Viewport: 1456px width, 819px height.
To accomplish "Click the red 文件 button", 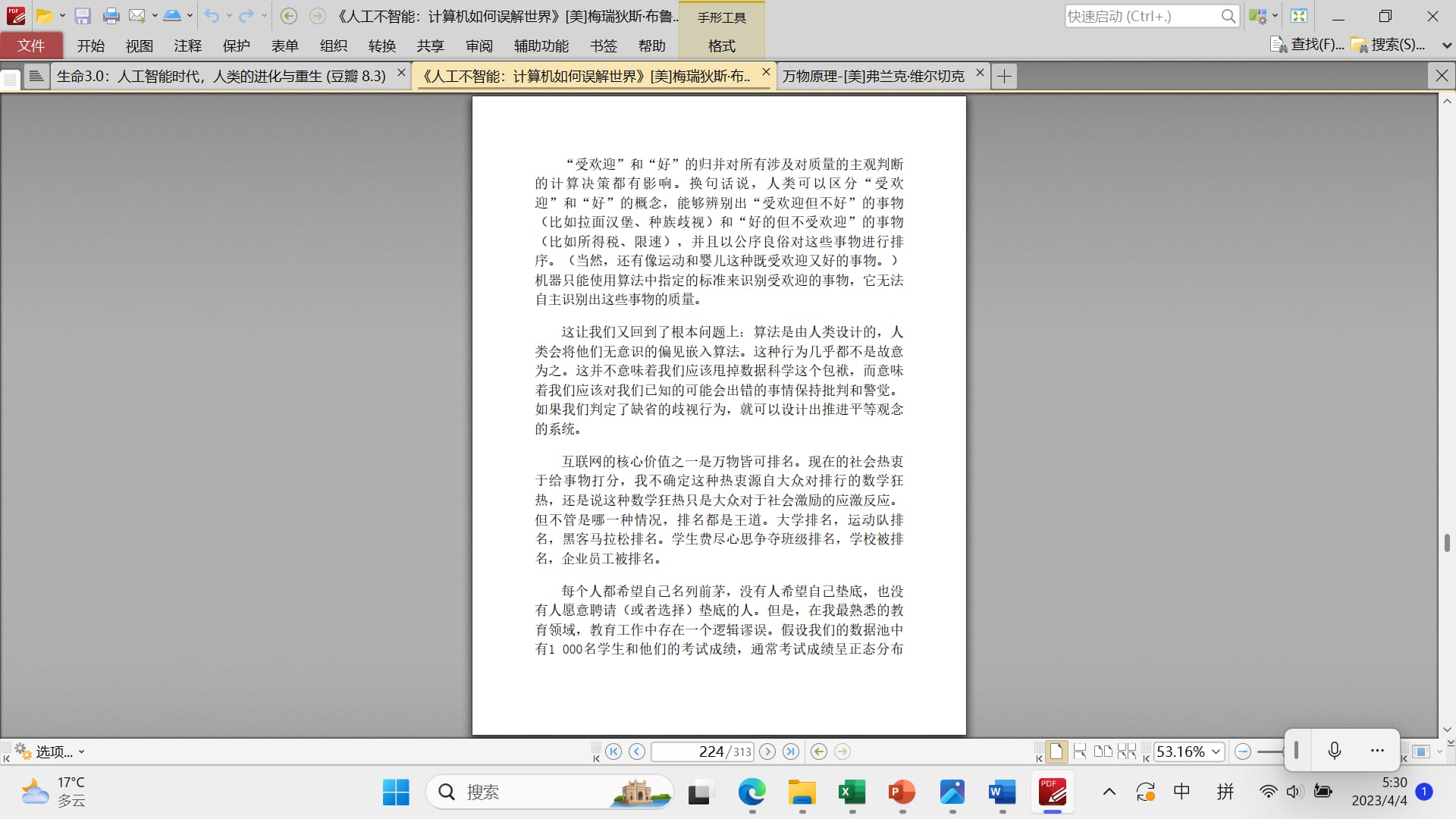I will tap(31, 45).
